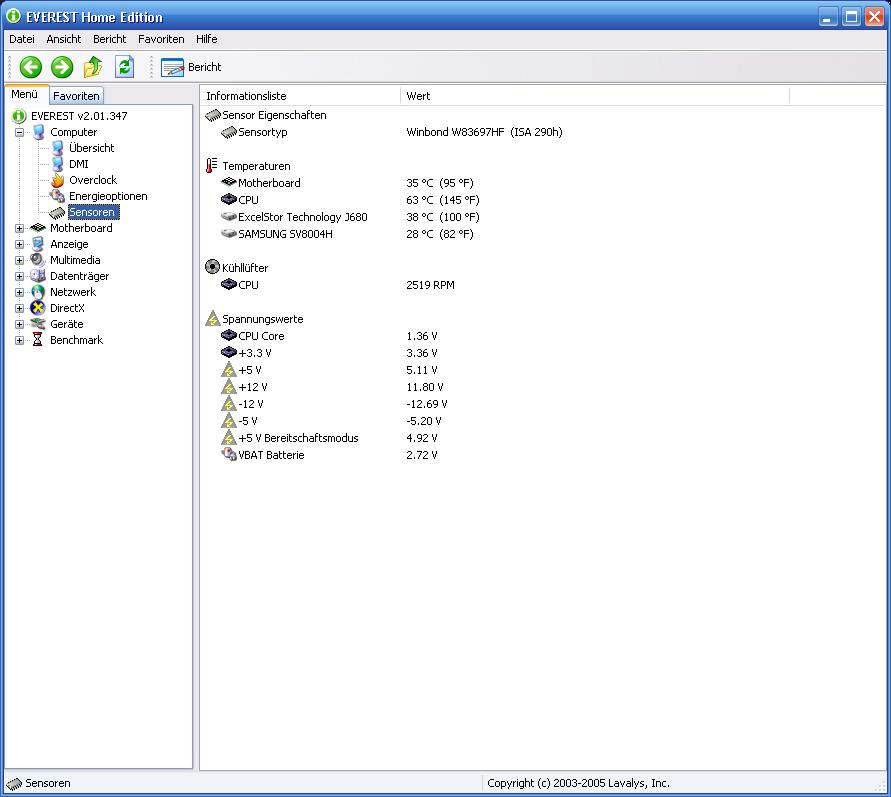Expand the Multimedia tree node
Screen dimensions: 891x797
pos(19,260)
